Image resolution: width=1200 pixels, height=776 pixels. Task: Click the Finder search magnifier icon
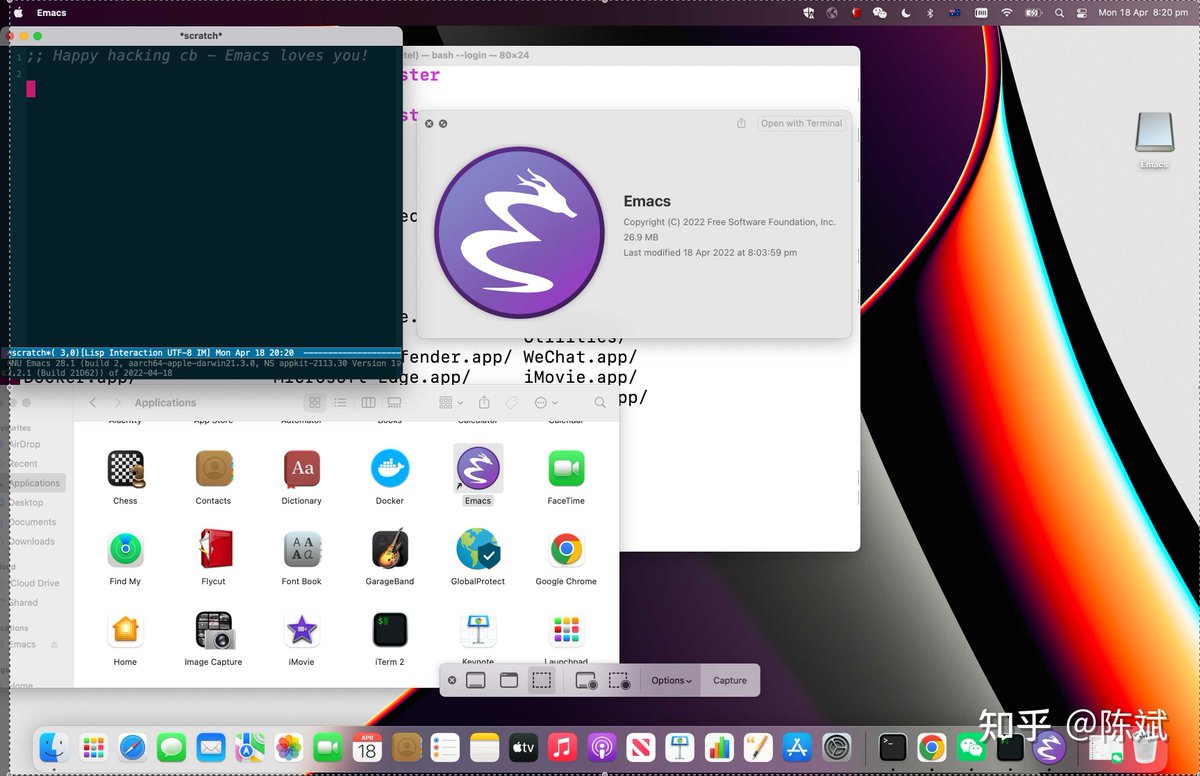tap(600, 402)
